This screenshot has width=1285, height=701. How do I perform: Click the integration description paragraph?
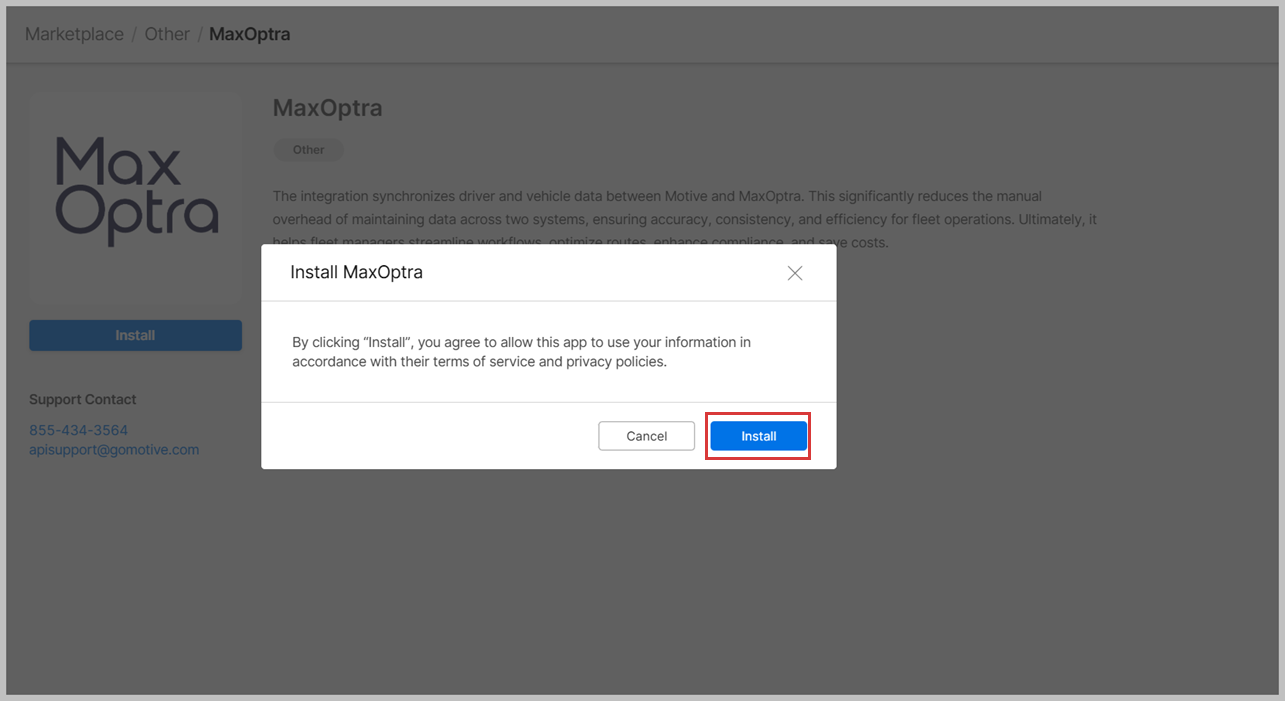(x=685, y=219)
